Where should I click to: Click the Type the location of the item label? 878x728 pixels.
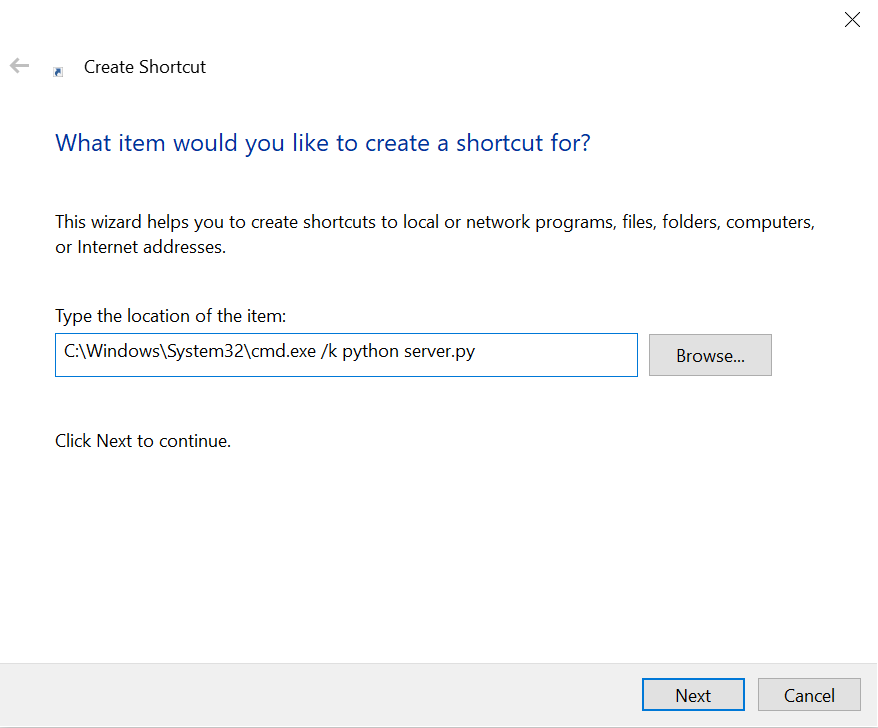point(170,316)
